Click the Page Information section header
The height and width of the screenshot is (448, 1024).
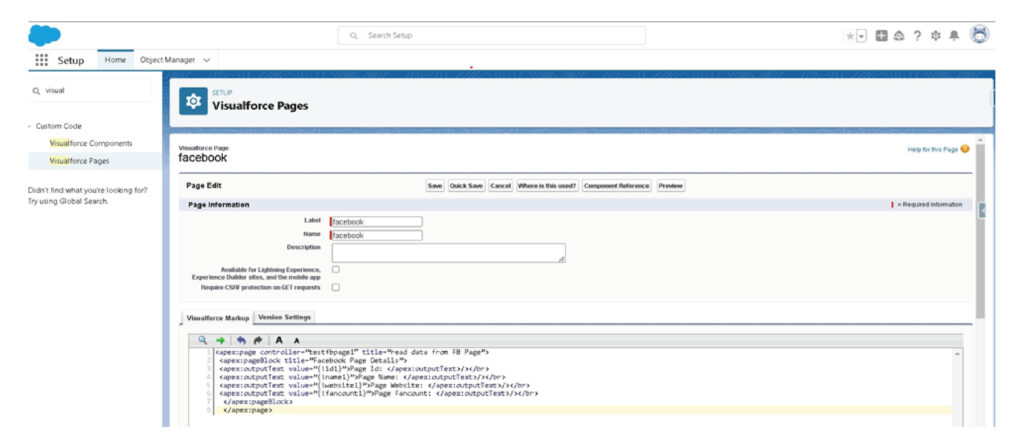click(x=575, y=205)
